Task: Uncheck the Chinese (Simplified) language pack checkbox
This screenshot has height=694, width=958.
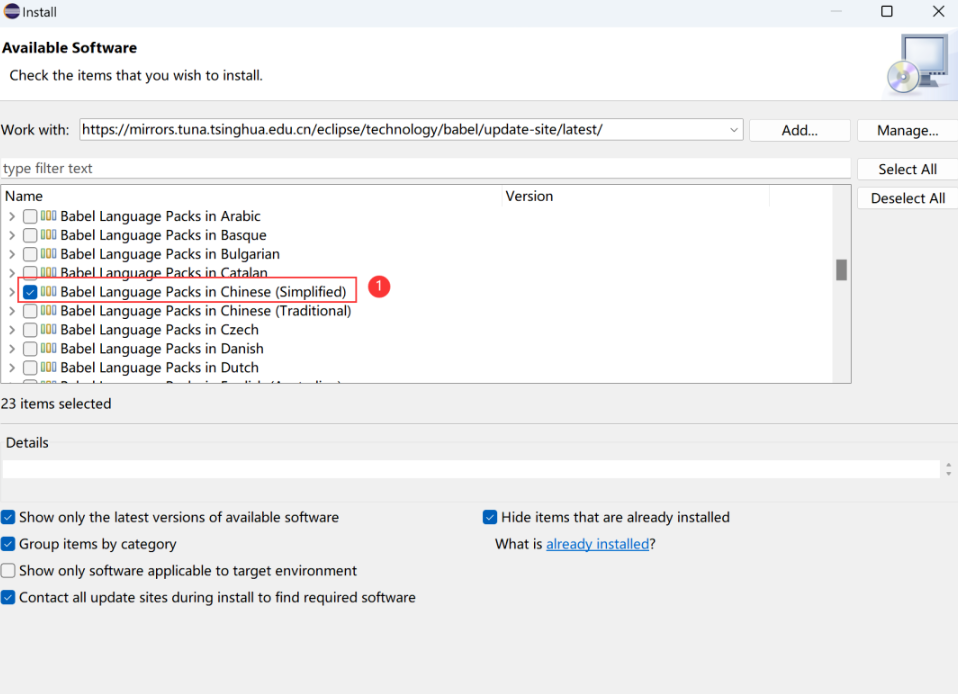Action: tap(30, 292)
